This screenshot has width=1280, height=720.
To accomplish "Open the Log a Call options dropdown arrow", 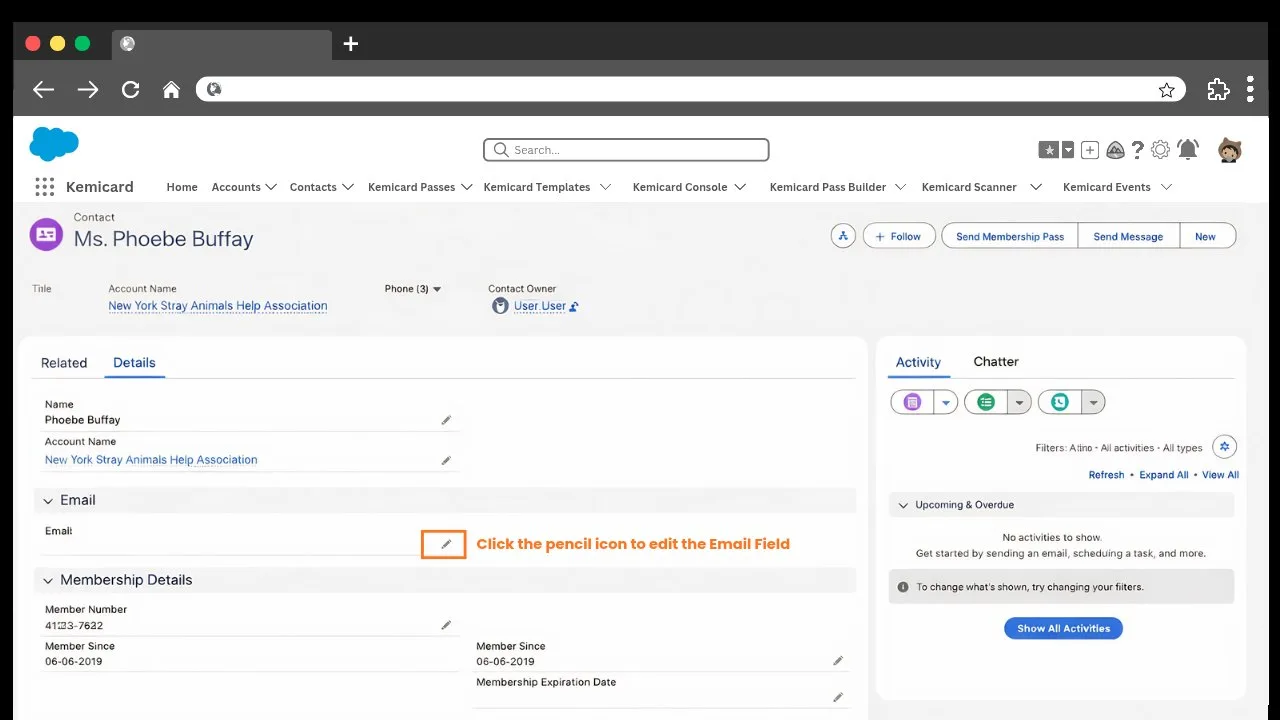I will click(x=1093, y=402).
